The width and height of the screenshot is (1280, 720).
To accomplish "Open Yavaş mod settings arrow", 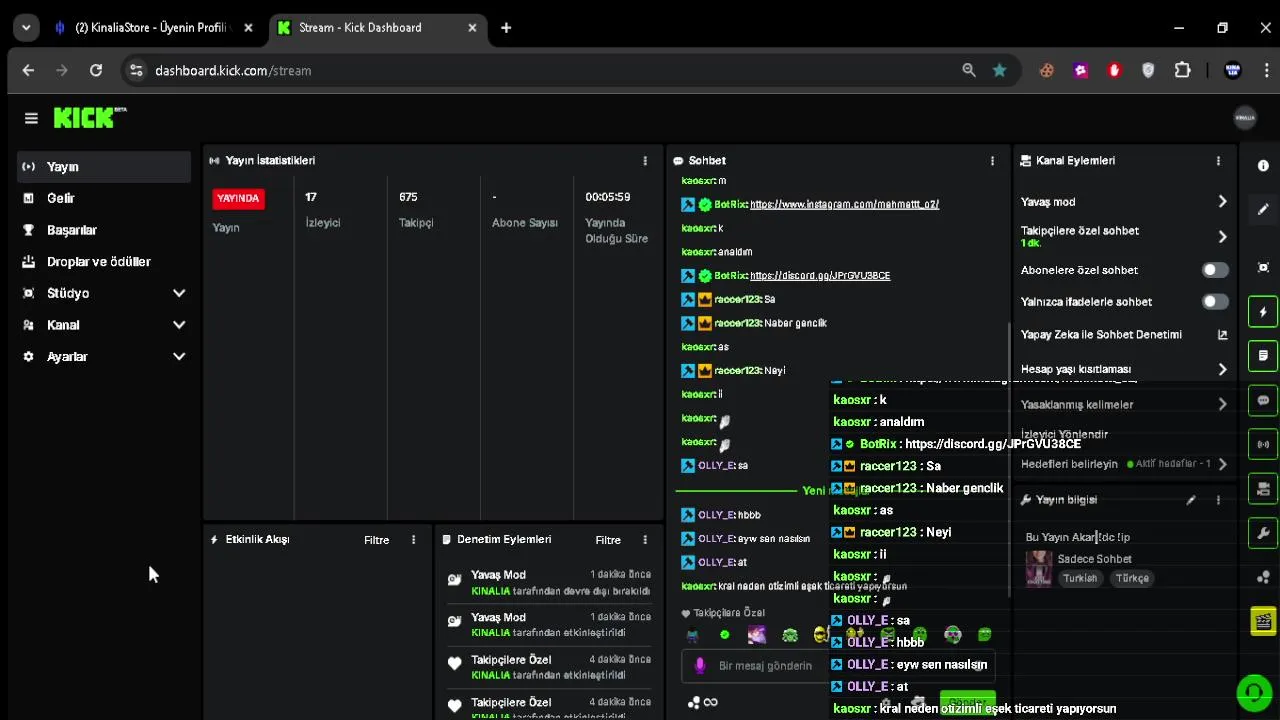I will pyautogui.click(x=1222, y=202).
